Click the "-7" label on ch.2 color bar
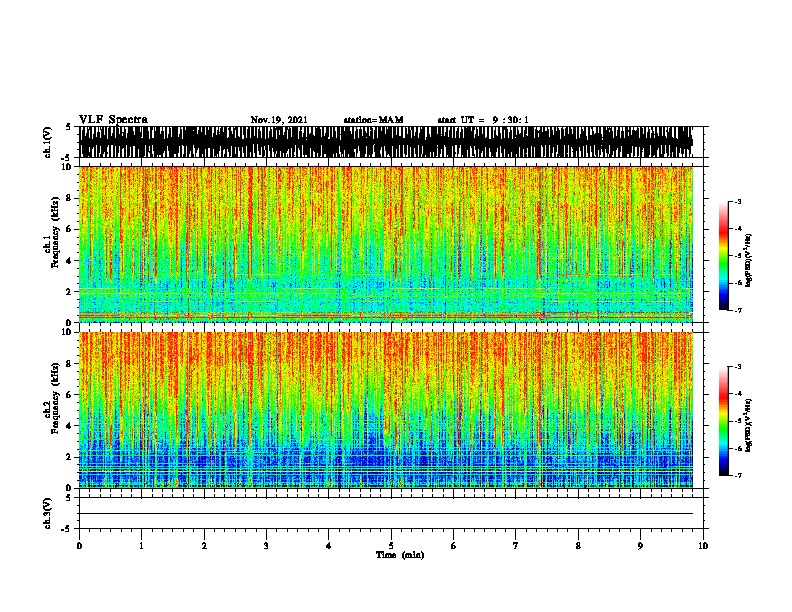The width and height of the screenshot is (792, 612). pyautogui.click(x=737, y=475)
